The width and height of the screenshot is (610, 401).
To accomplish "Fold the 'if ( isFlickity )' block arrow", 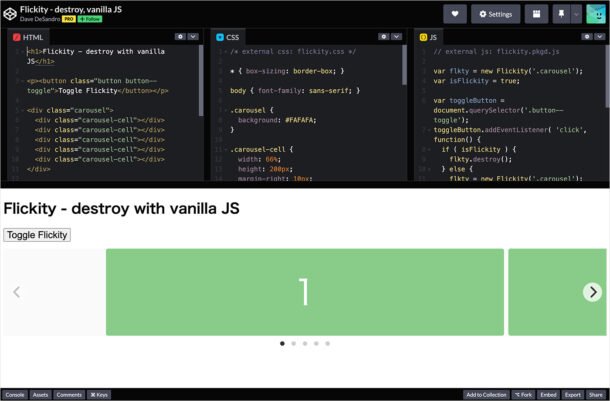I will 429,149.
